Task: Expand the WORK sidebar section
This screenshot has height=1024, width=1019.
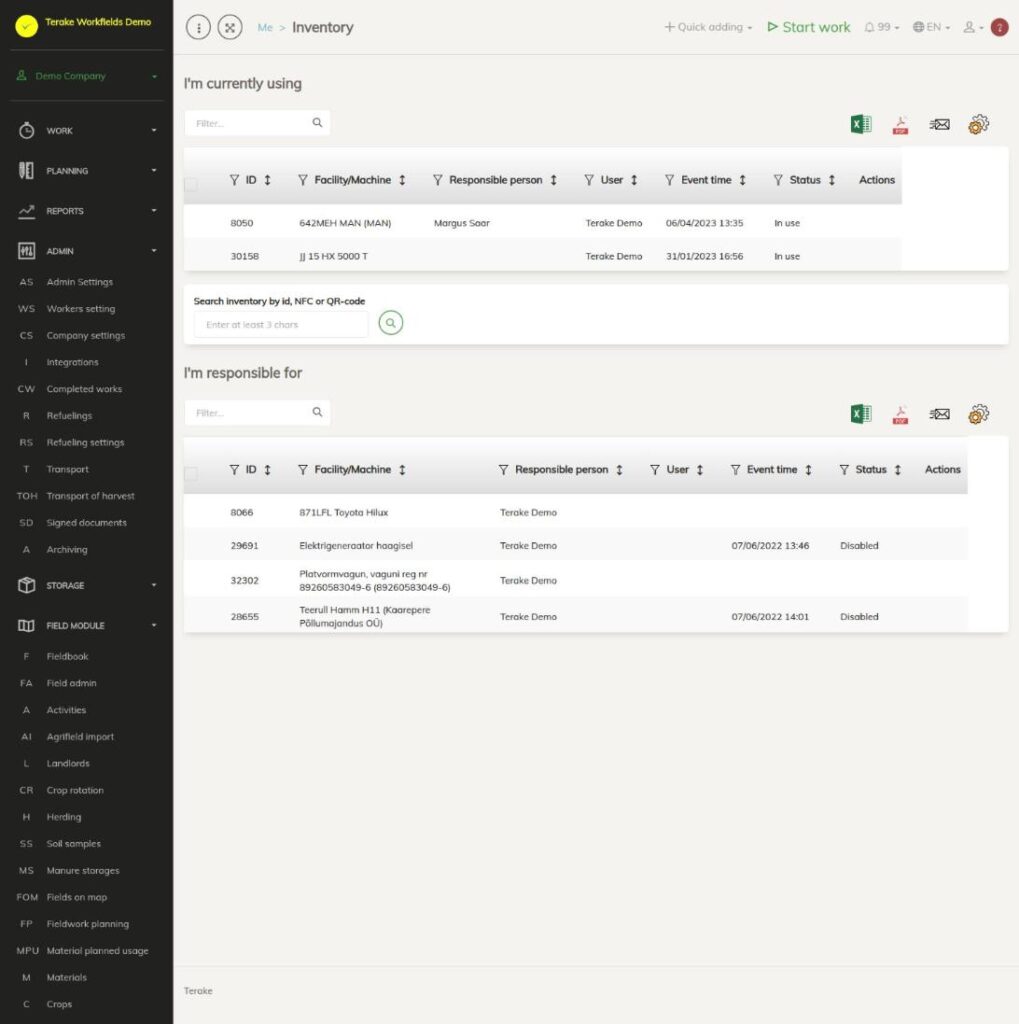Action: [87, 131]
